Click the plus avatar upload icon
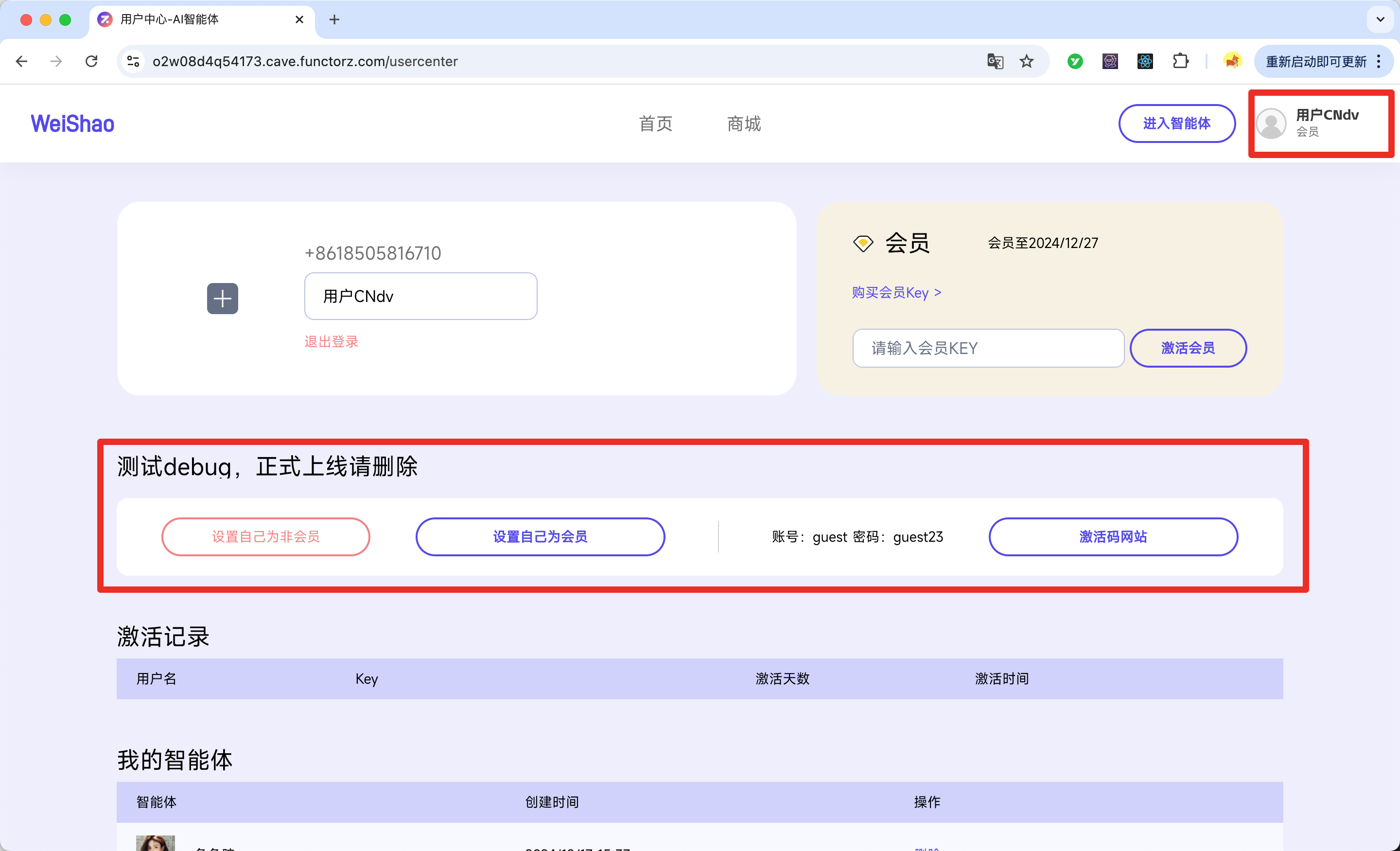This screenshot has width=1400, height=851. point(222,299)
